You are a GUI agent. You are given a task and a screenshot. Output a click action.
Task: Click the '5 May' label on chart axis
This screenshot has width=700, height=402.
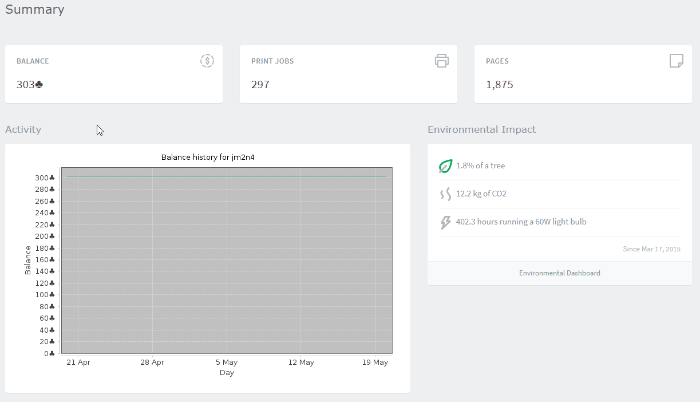[x=227, y=363]
